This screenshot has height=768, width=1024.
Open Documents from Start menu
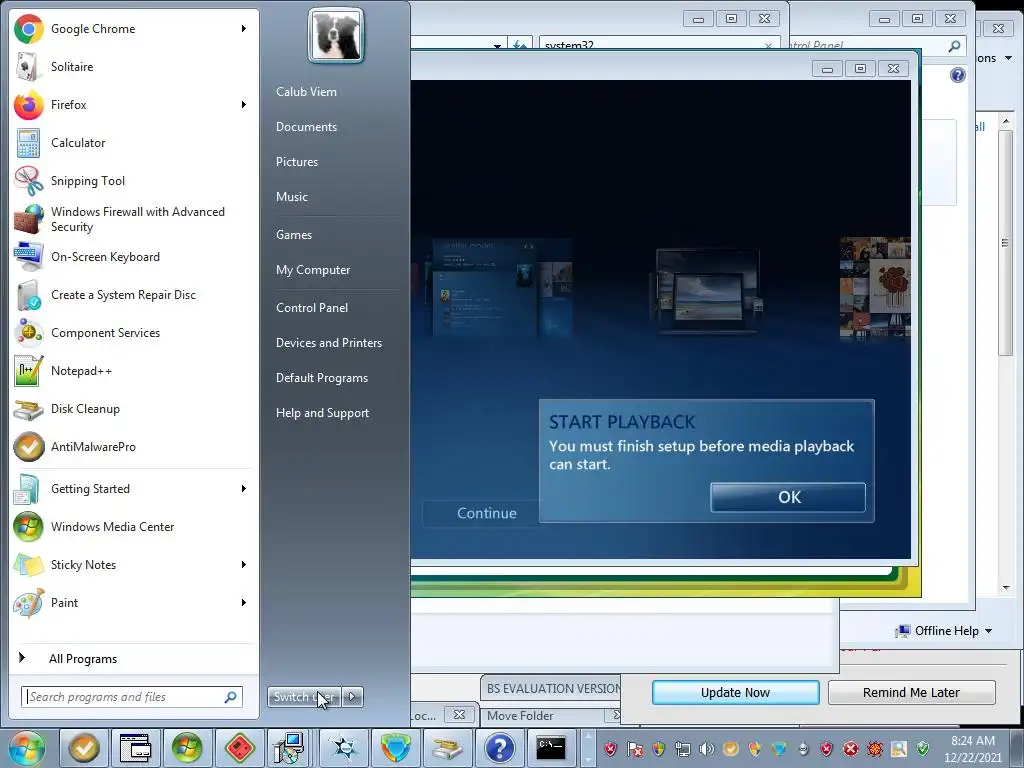pyautogui.click(x=306, y=127)
